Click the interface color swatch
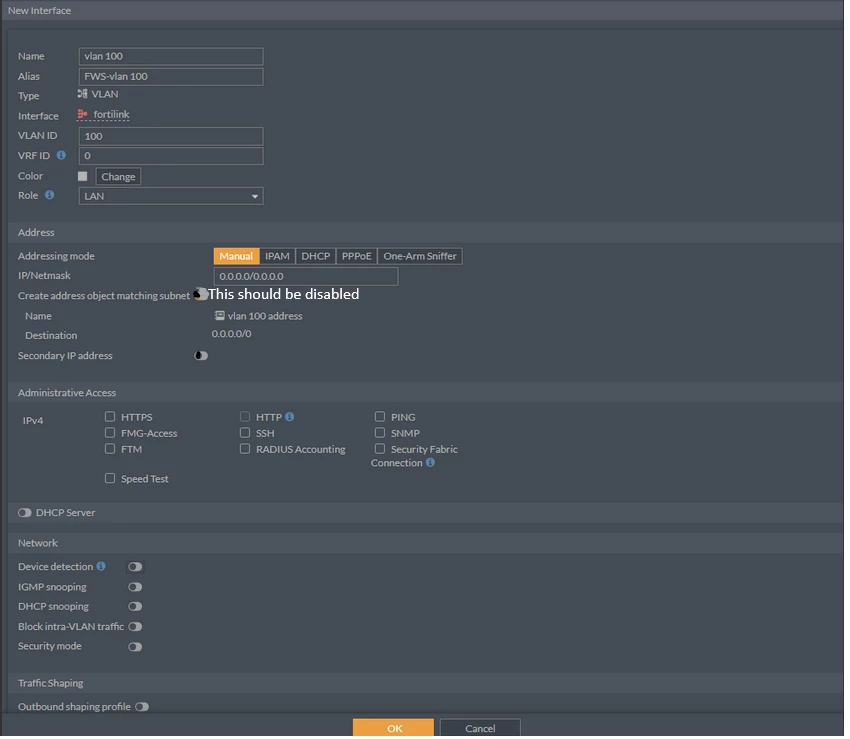This screenshot has height=739, width=850. pos(82,176)
